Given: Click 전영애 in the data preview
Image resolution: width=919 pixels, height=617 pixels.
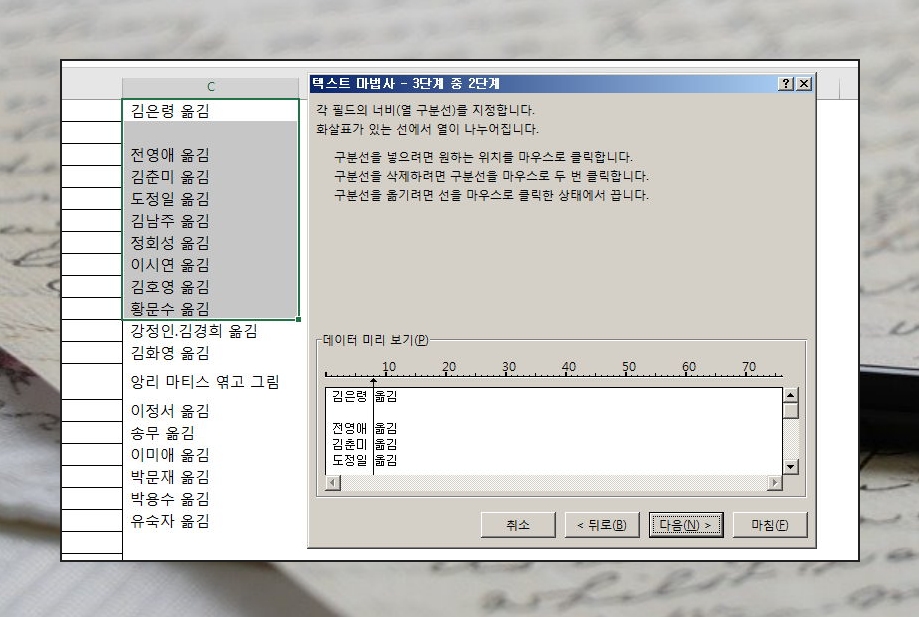Looking at the screenshot, I should (x=349, y=428).
